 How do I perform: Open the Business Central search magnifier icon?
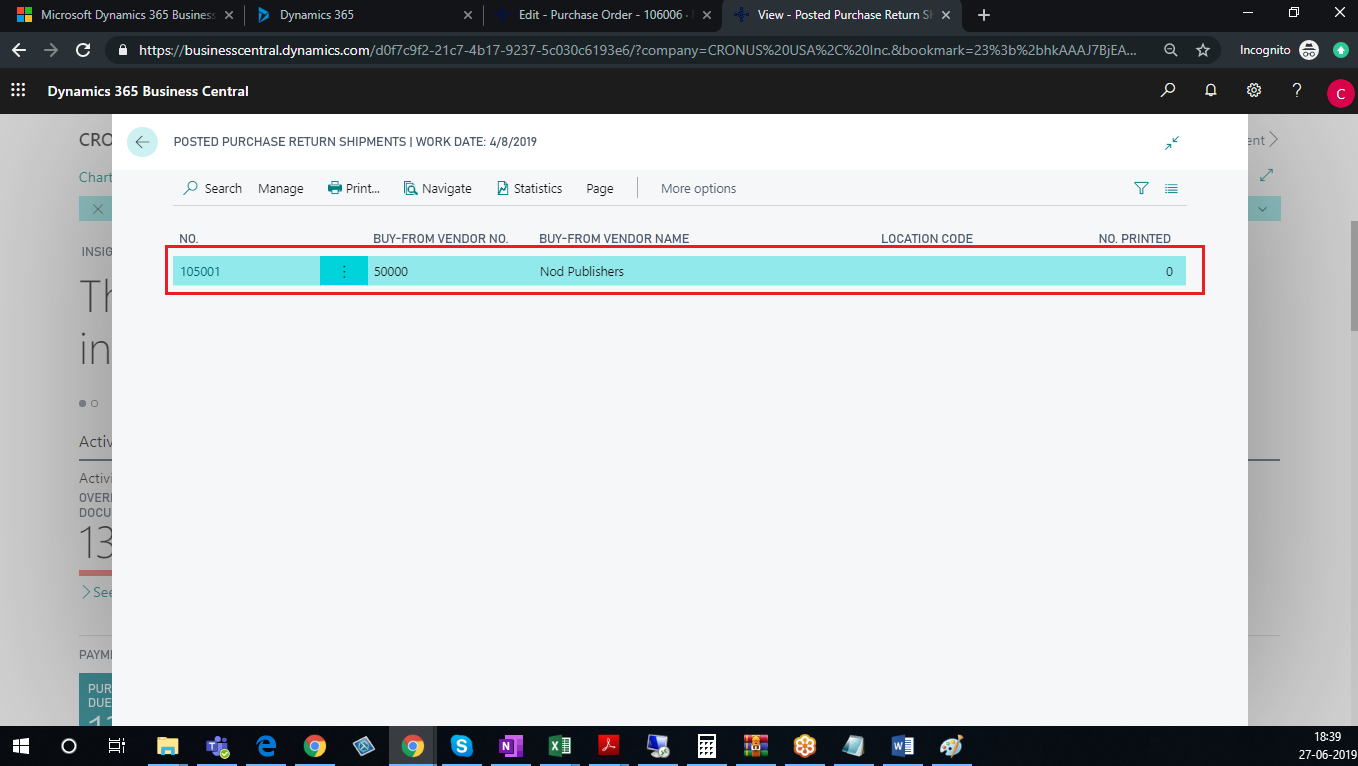click(1167, 91)
